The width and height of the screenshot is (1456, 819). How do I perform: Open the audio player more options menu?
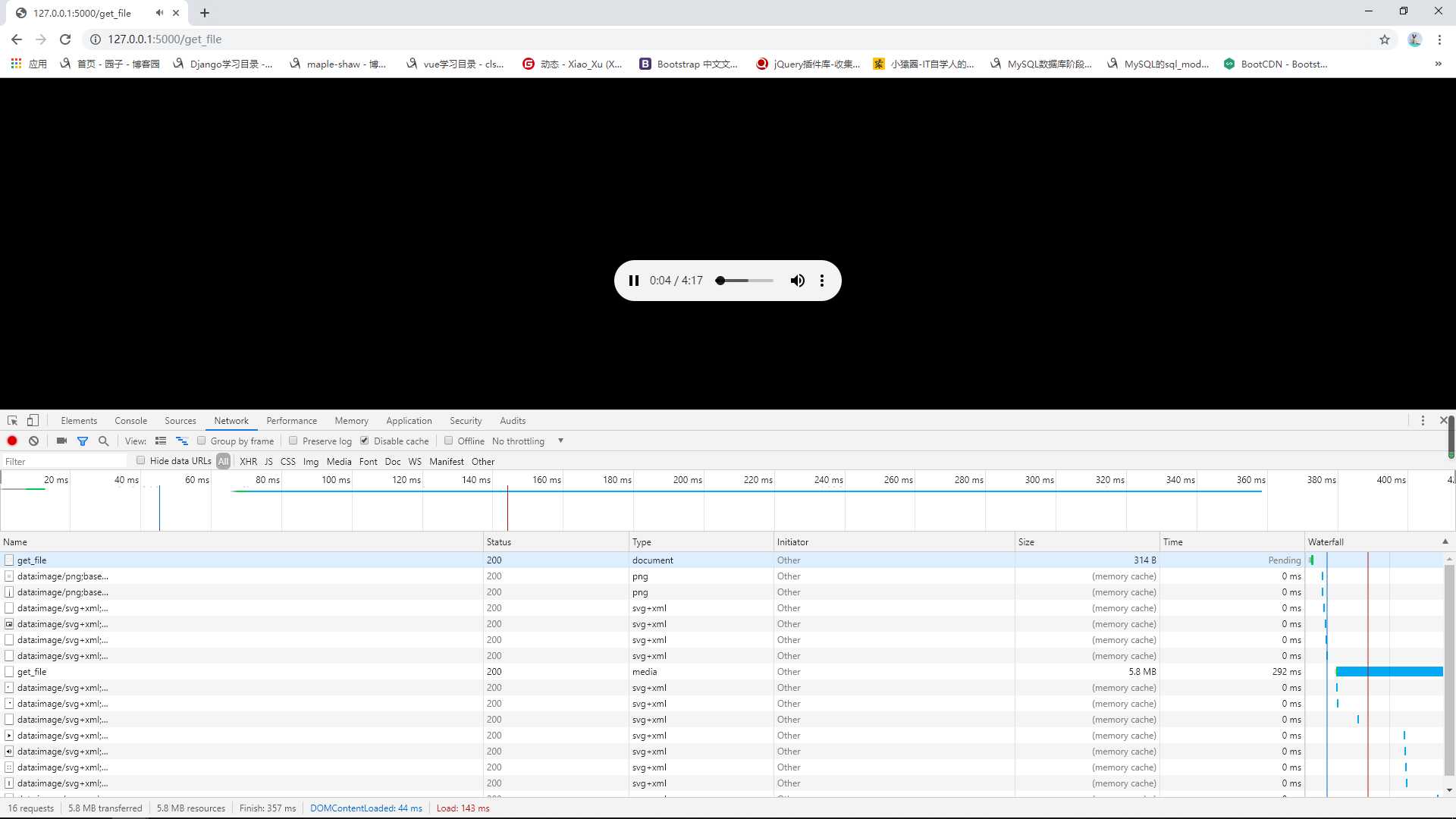pyautogui.click(x=822, y=281)
